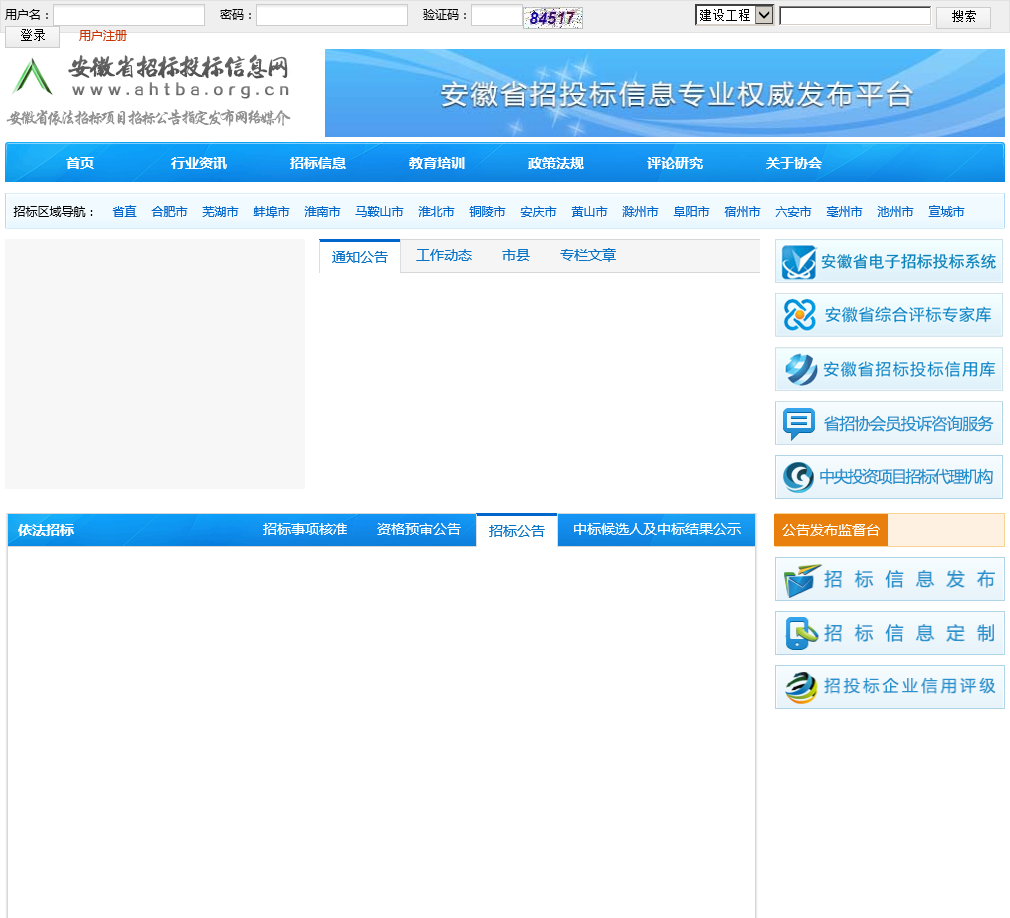The image size is (1010, 918).
Task: Select 芜湖市 in region navigation
Action: pyautogui.click(x=220, y=211)
